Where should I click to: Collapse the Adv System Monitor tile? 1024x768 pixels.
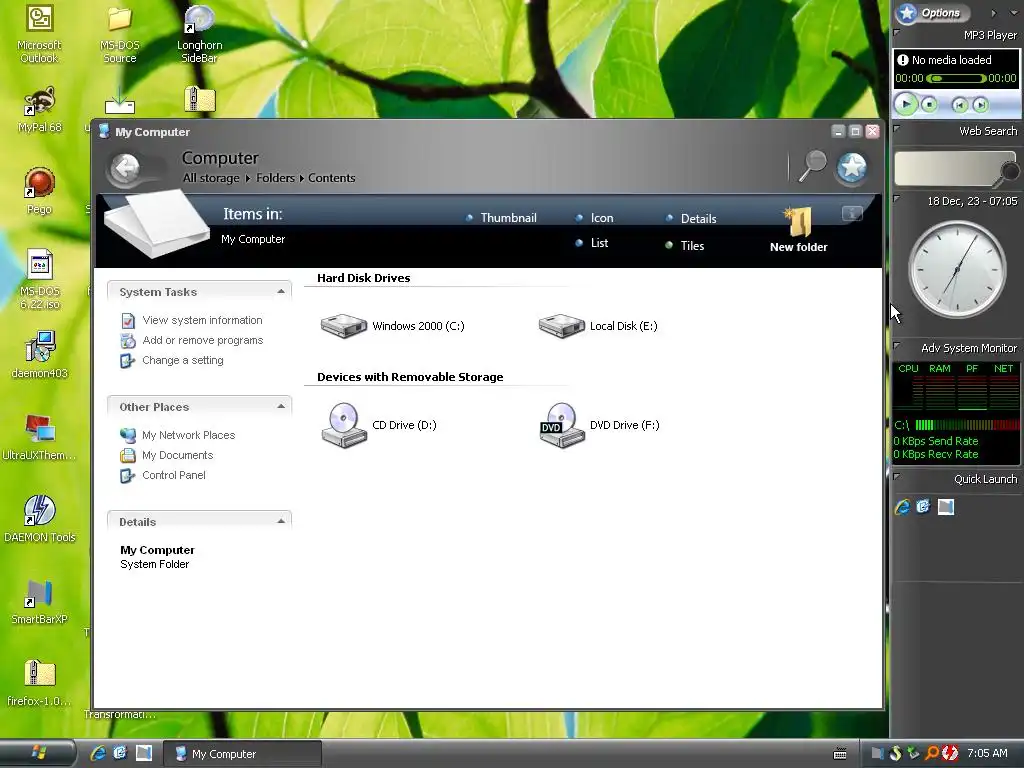[x=897, y=345]
